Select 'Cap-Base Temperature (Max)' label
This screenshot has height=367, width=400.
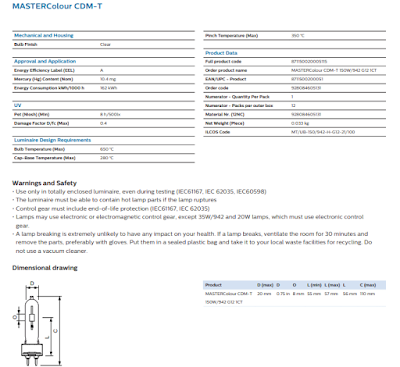pos(45,158)
